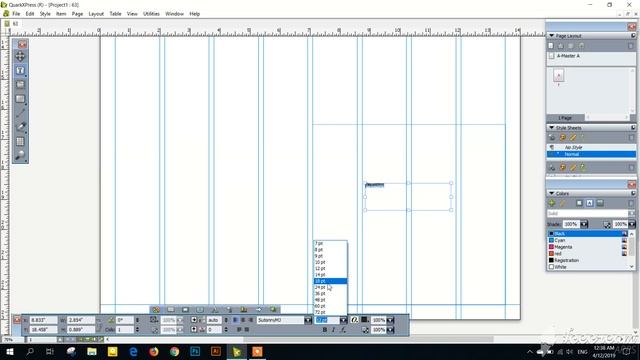Open the OpenType styles icon

coord(354,320)
